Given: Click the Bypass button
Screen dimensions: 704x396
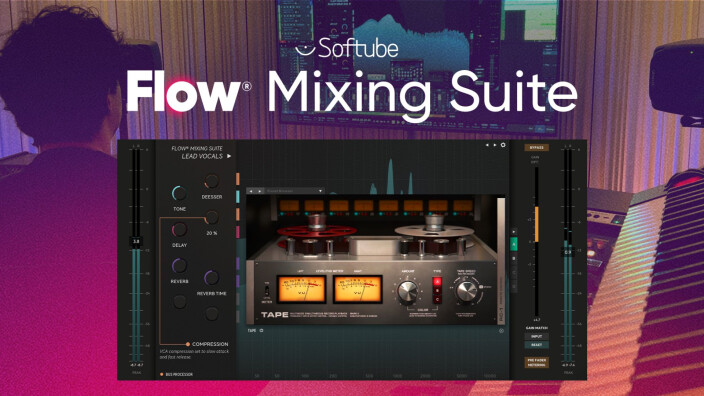Looking at the screenshot, I should (x=537, y=147).
